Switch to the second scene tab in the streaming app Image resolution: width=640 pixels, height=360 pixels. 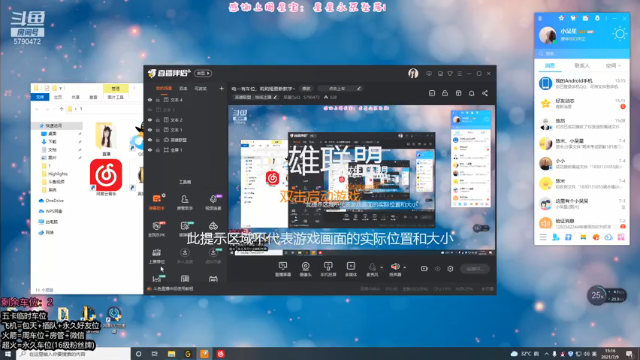tap(183, 88)
